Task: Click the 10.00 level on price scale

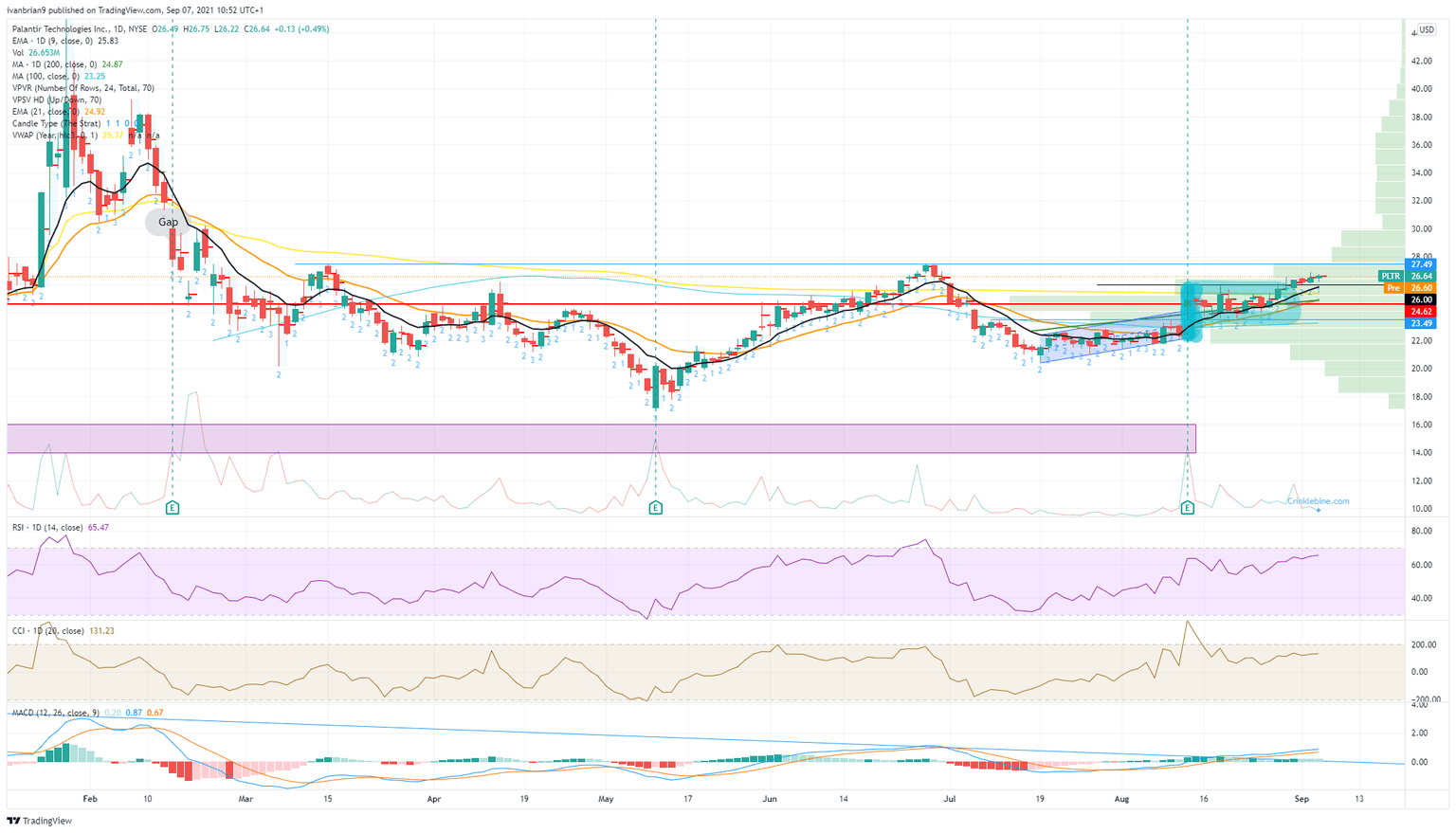Action: (x=1421, y=509)
